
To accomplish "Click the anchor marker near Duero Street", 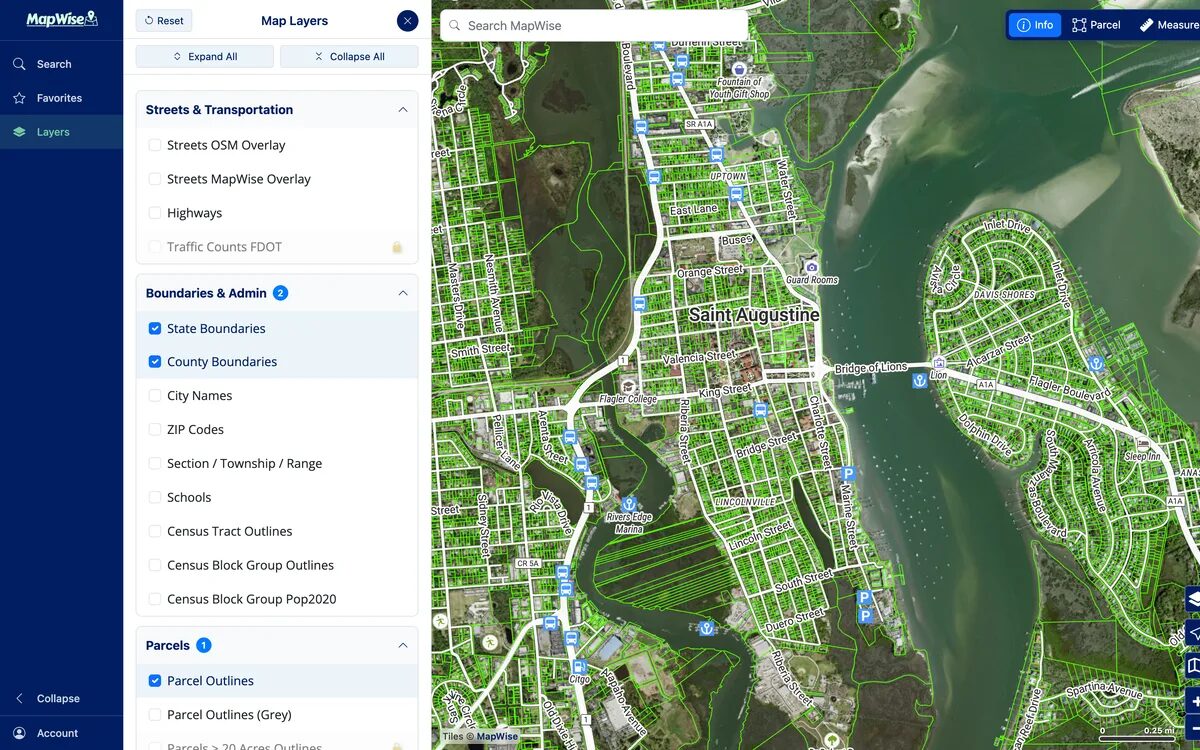I will point(706,628).
